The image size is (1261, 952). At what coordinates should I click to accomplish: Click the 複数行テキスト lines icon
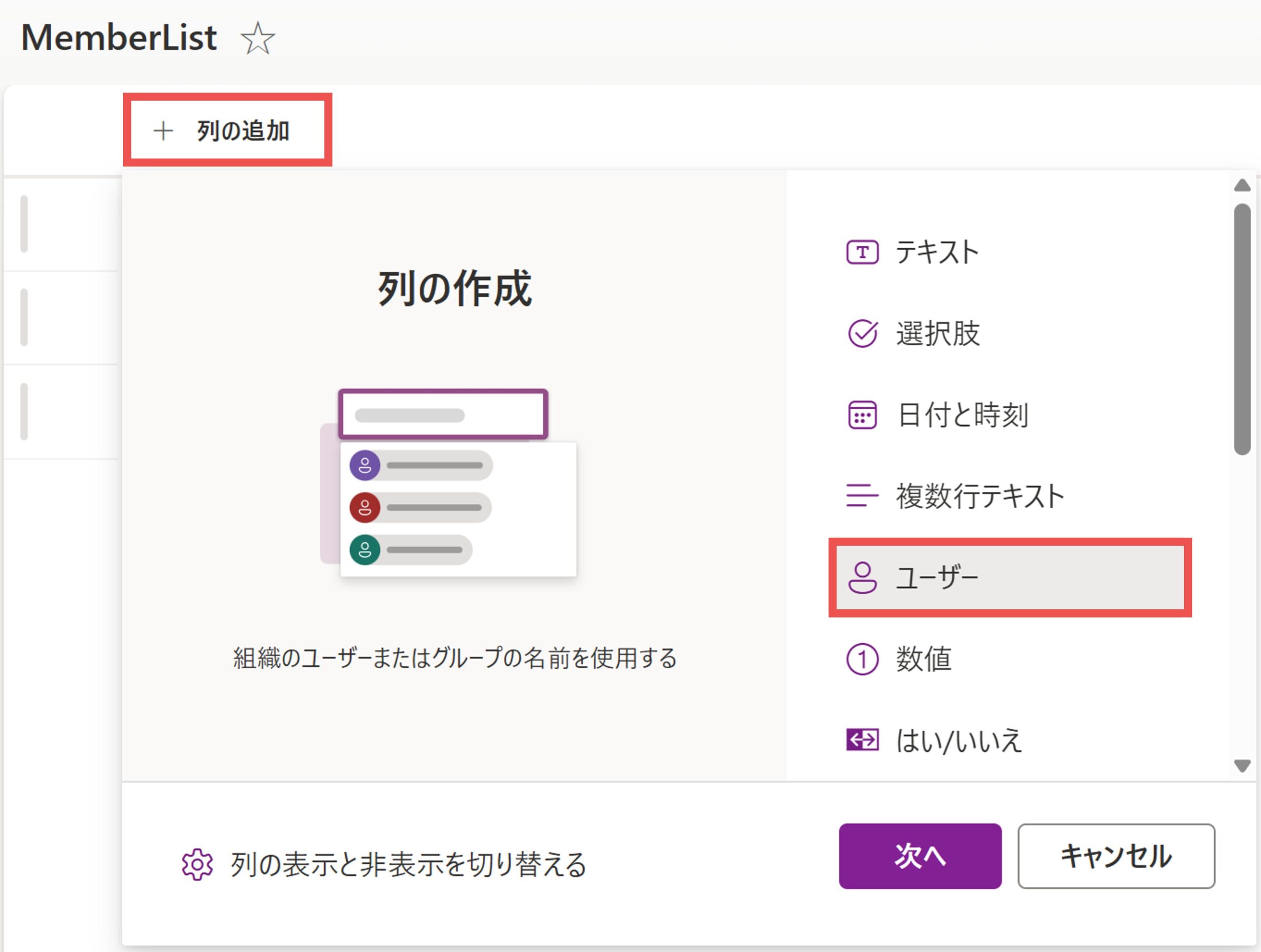[862, 495]
